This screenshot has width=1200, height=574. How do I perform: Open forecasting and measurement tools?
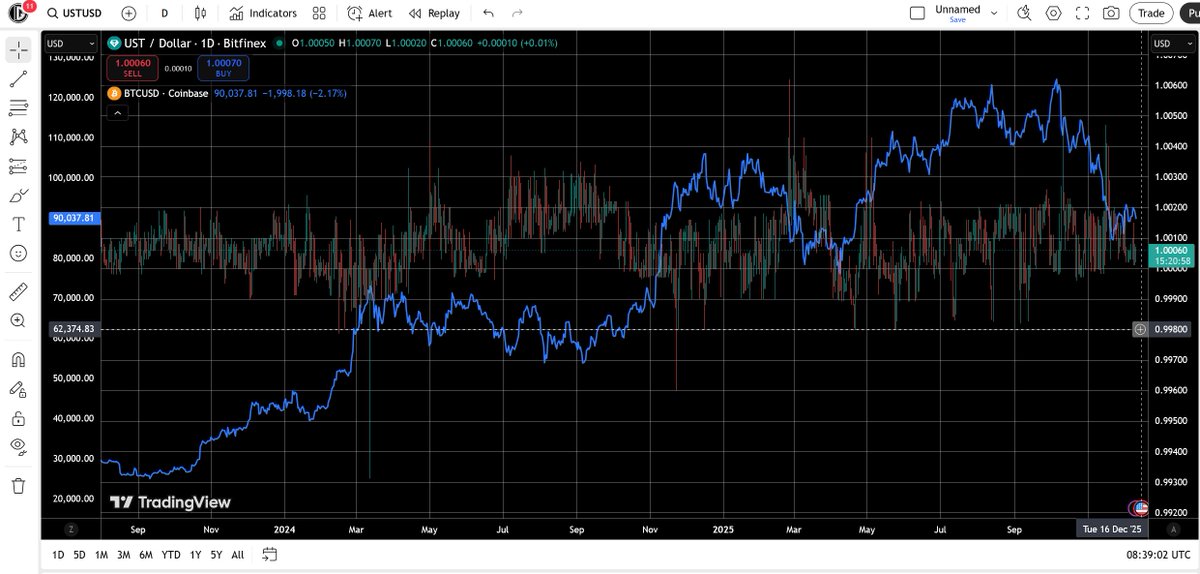[18, 166]
